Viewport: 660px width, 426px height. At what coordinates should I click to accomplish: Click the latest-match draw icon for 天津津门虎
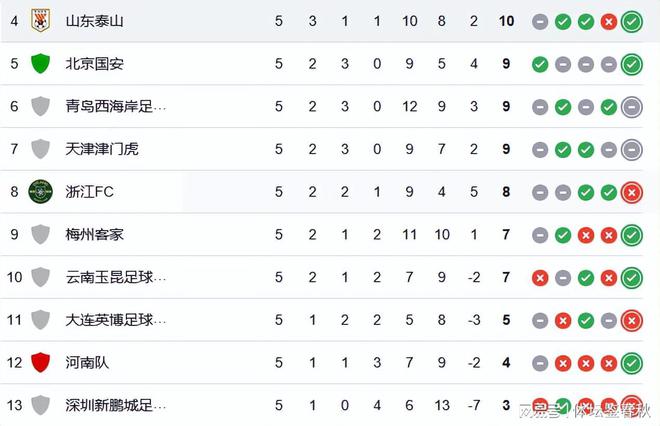[x=631, y=149]
